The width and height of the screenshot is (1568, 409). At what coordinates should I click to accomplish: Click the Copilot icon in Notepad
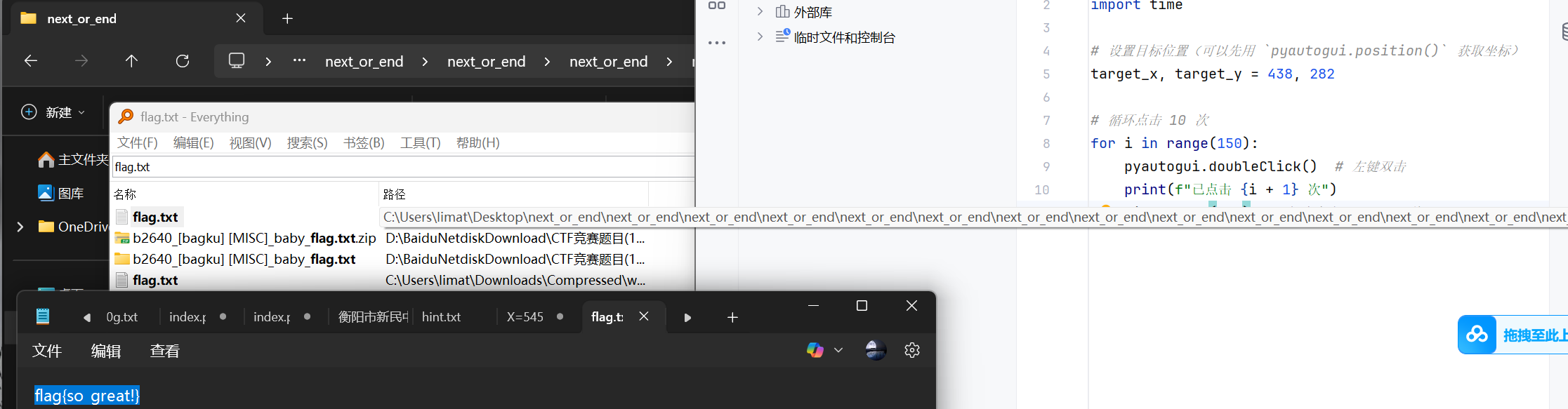(815, 350)
